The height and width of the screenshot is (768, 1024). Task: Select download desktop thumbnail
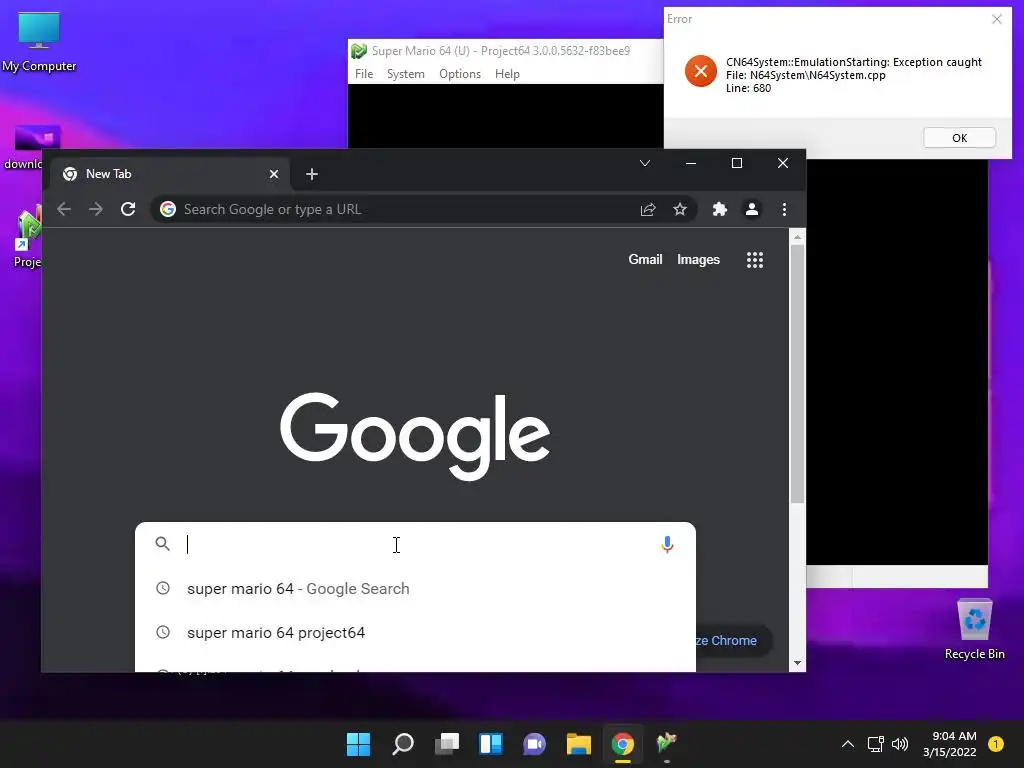coord(27,148)
